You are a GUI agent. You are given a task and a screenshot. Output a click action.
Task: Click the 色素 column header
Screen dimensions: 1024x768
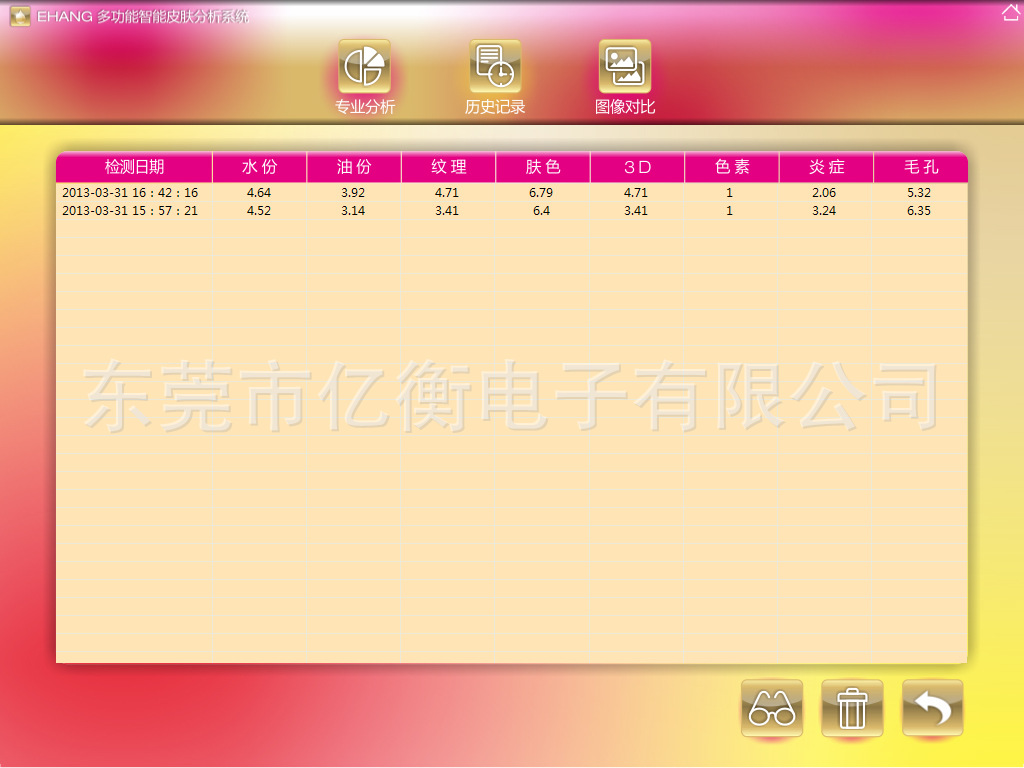pyautogui.click(x=731, y=167)
